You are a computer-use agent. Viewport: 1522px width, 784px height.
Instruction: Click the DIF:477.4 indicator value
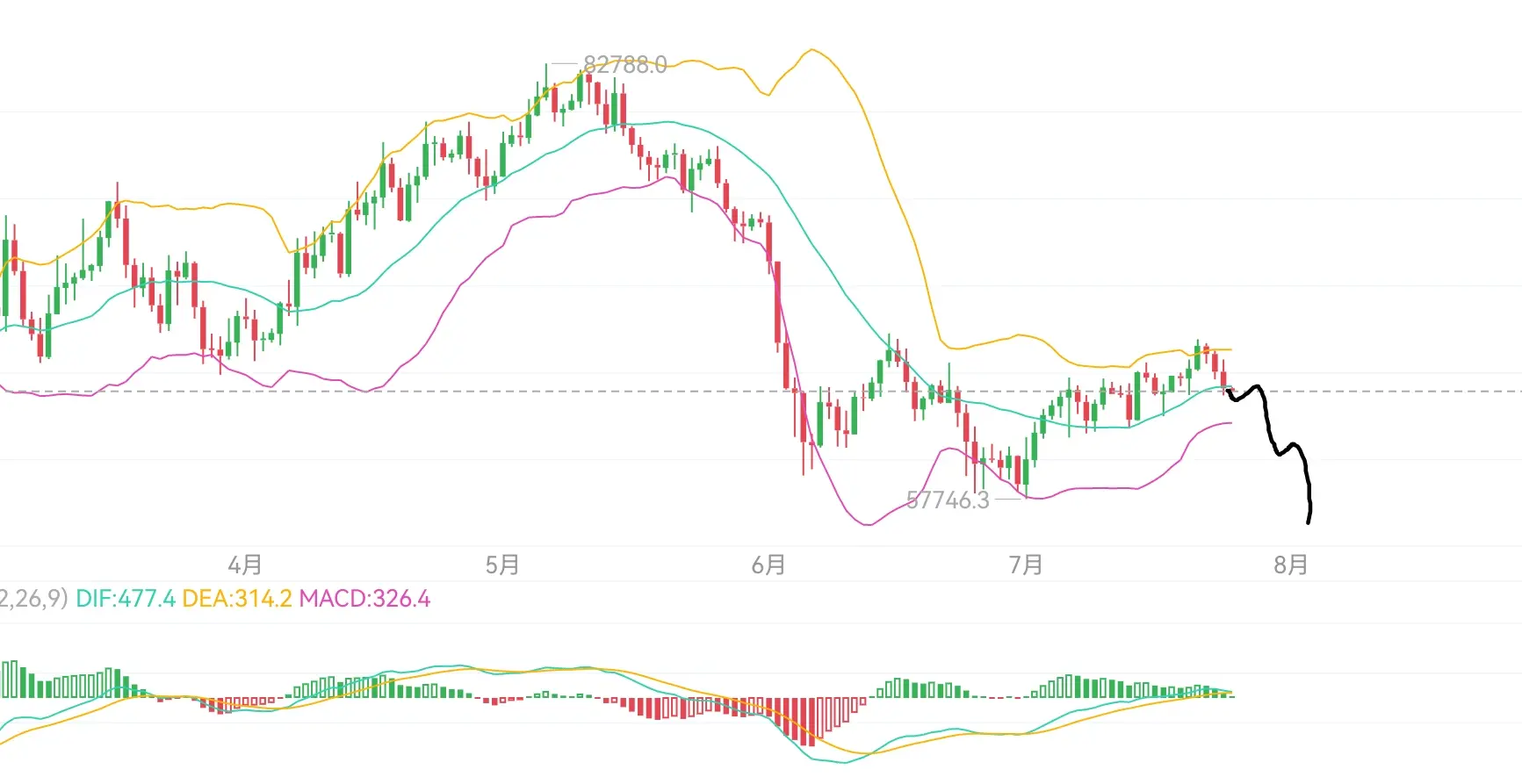126,599
